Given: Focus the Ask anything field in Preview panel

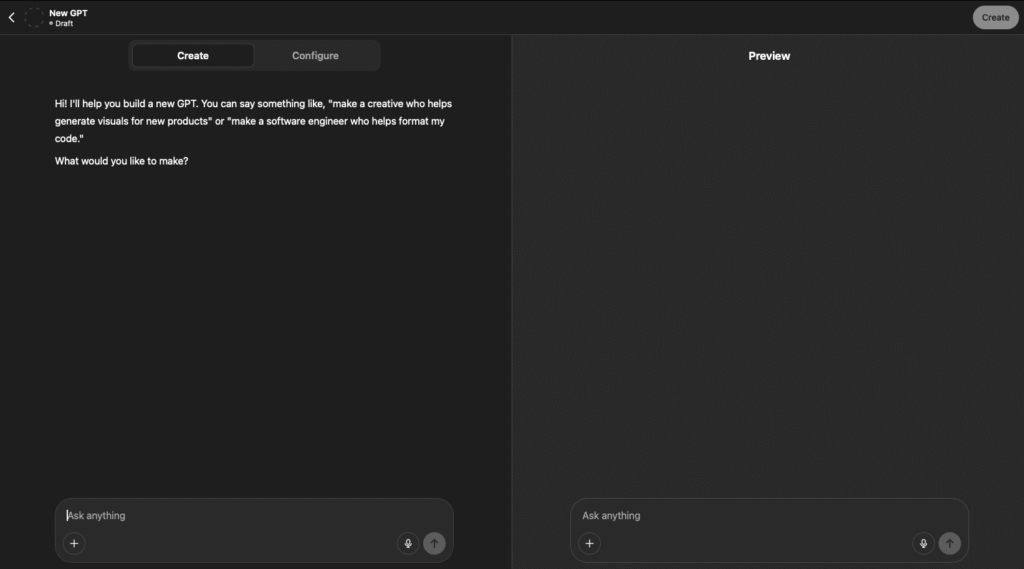Looking at the screenshot, I should tap(765, 516).
